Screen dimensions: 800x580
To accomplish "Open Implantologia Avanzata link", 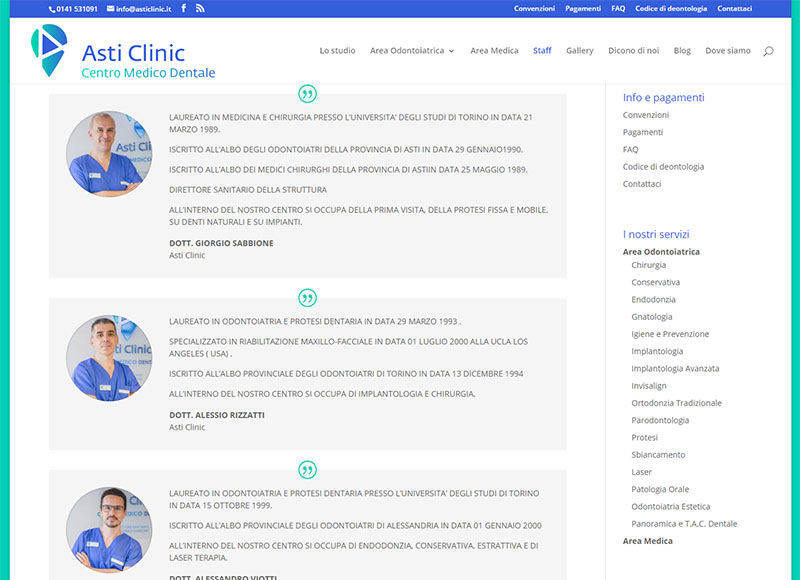I will point(675,368).
